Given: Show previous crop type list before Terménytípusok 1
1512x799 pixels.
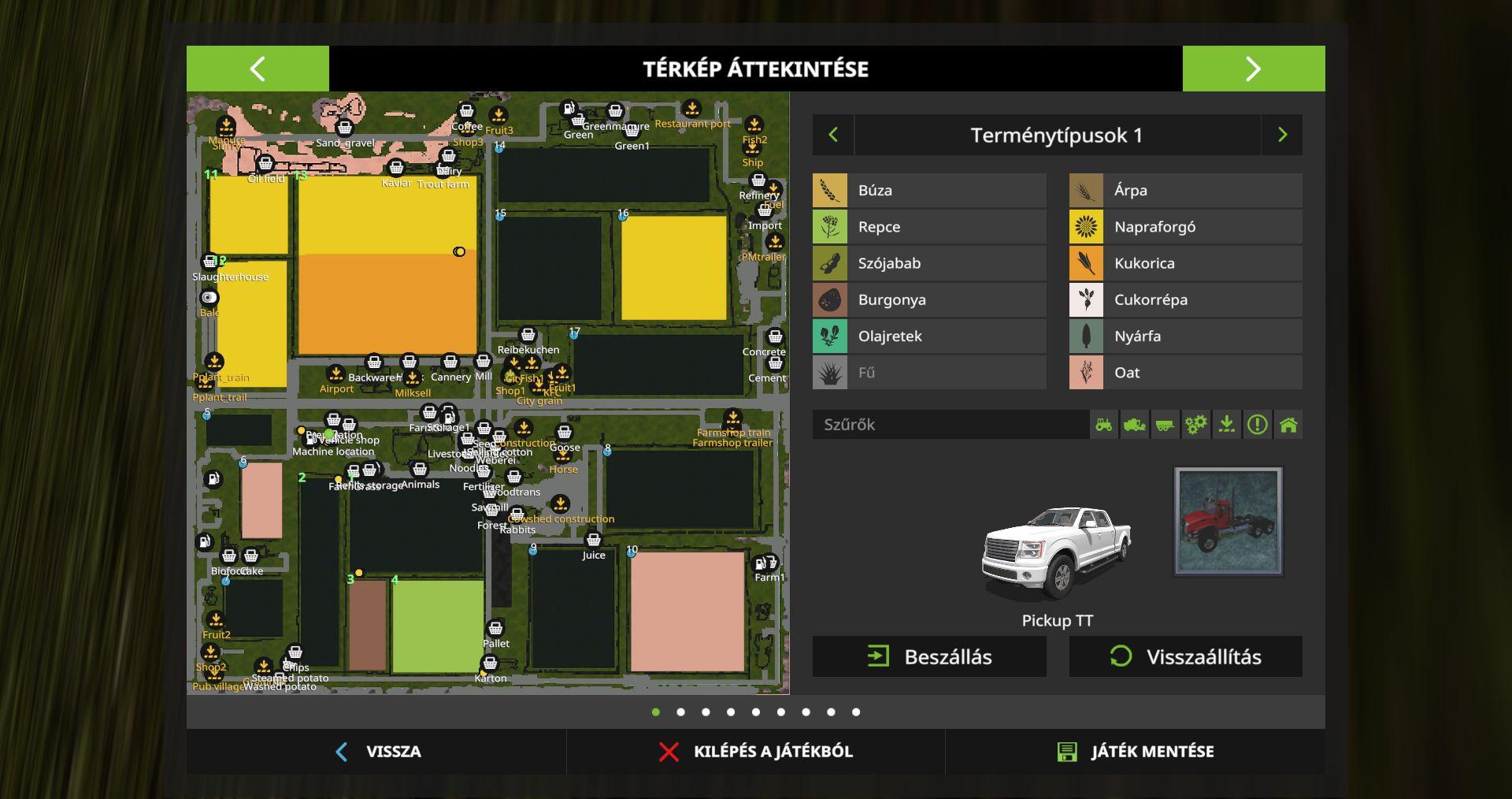Looking at the screenshot, I should click(833, 135).
